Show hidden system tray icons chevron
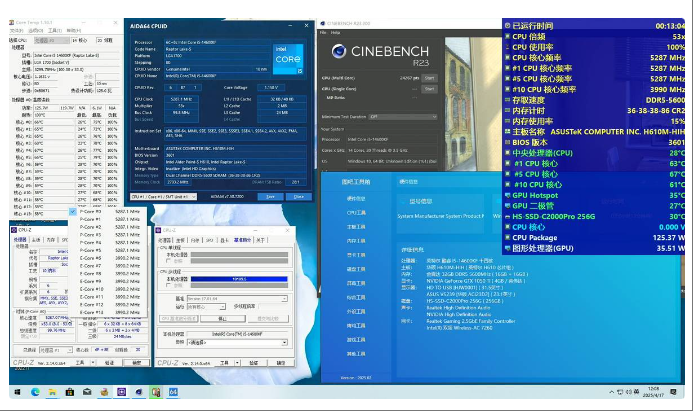 point(612,392)
